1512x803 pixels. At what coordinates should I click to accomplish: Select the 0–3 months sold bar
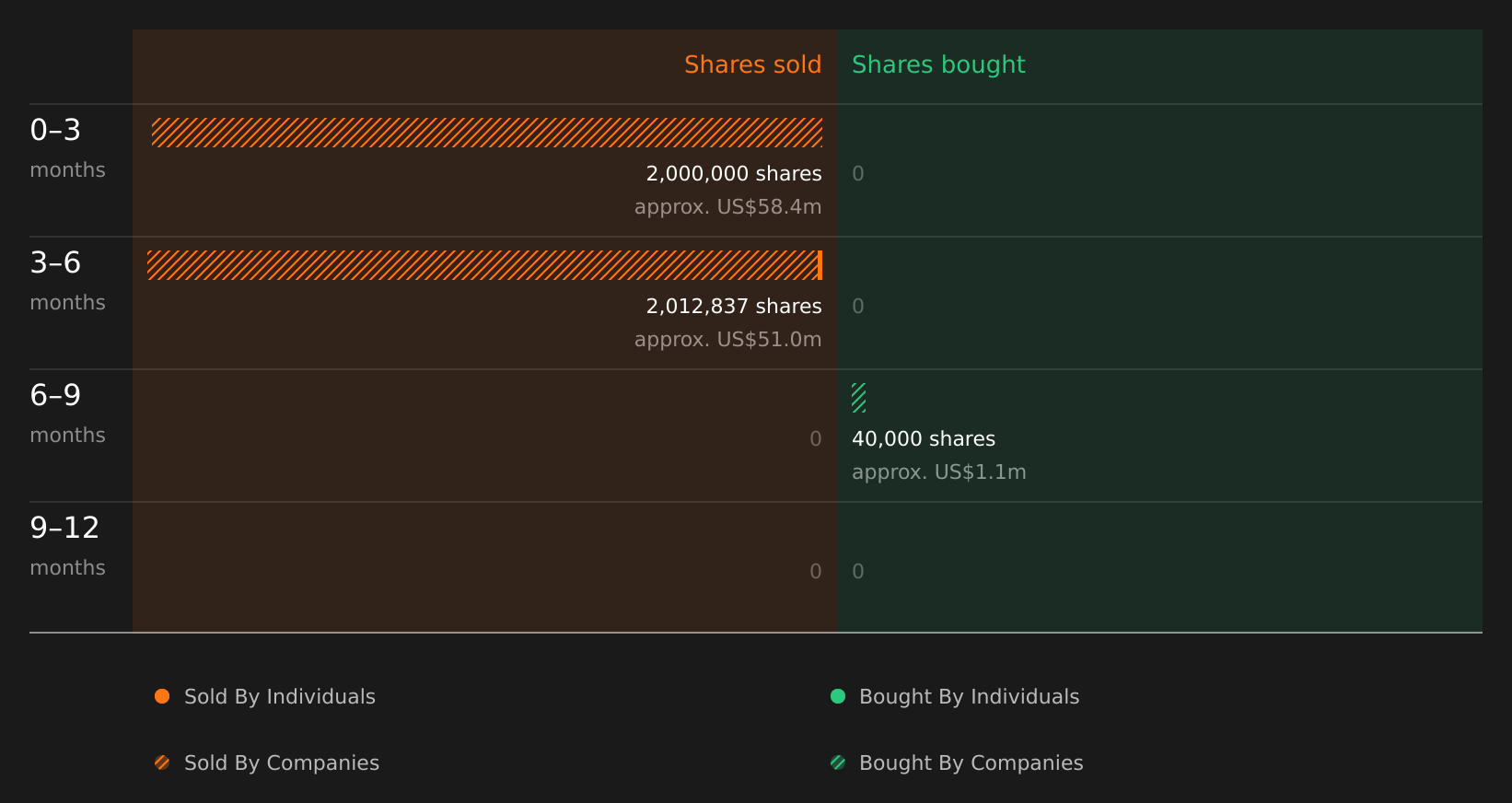coord(487,133)
